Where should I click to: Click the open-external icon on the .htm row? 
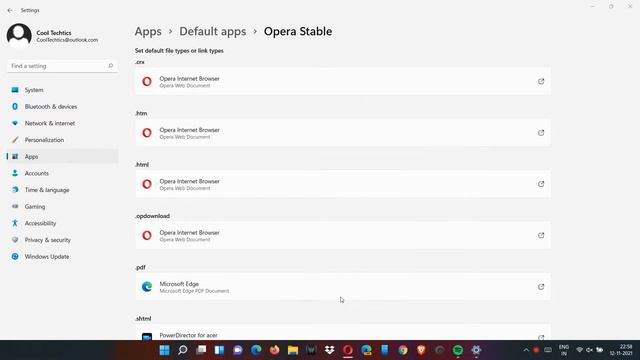click(541, 133)
